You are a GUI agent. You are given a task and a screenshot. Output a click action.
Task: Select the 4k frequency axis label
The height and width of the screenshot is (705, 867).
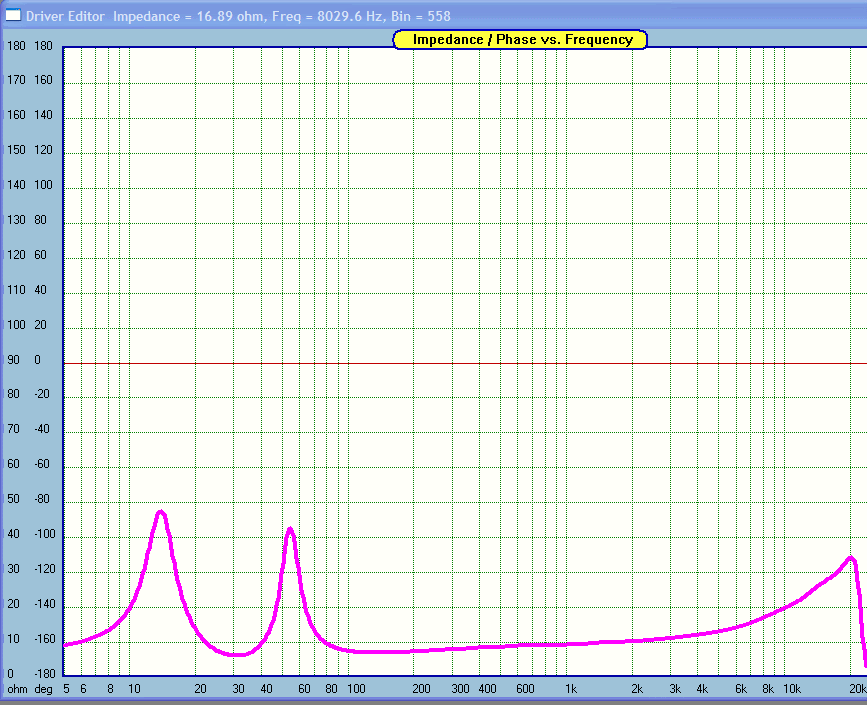(x=702, y=689)
